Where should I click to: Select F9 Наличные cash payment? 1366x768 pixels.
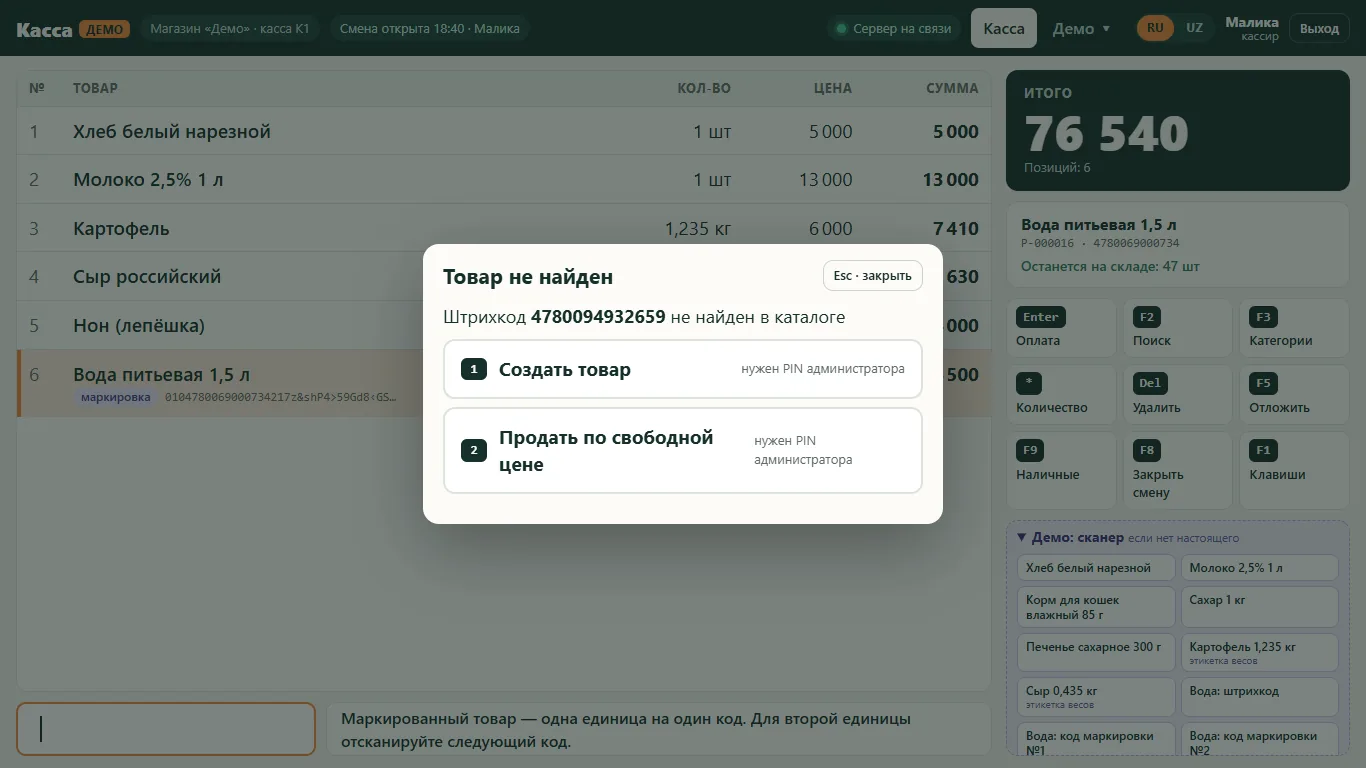(1061, 470)
